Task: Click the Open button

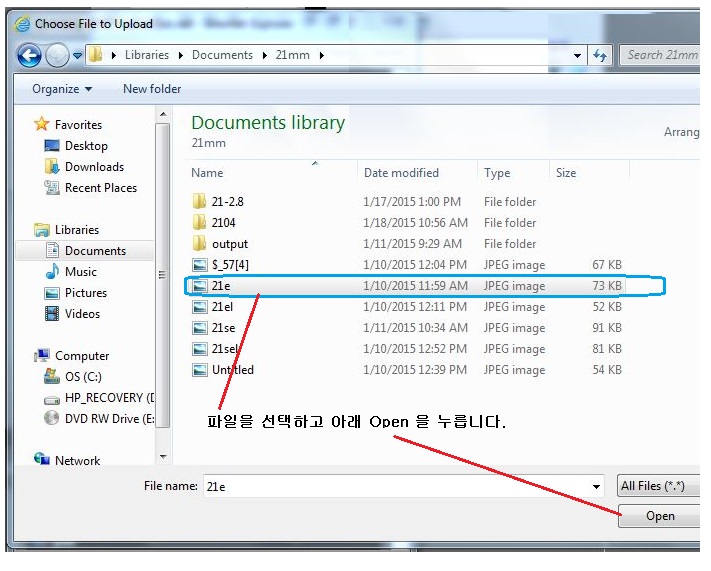Action: (x=660, y=516)
